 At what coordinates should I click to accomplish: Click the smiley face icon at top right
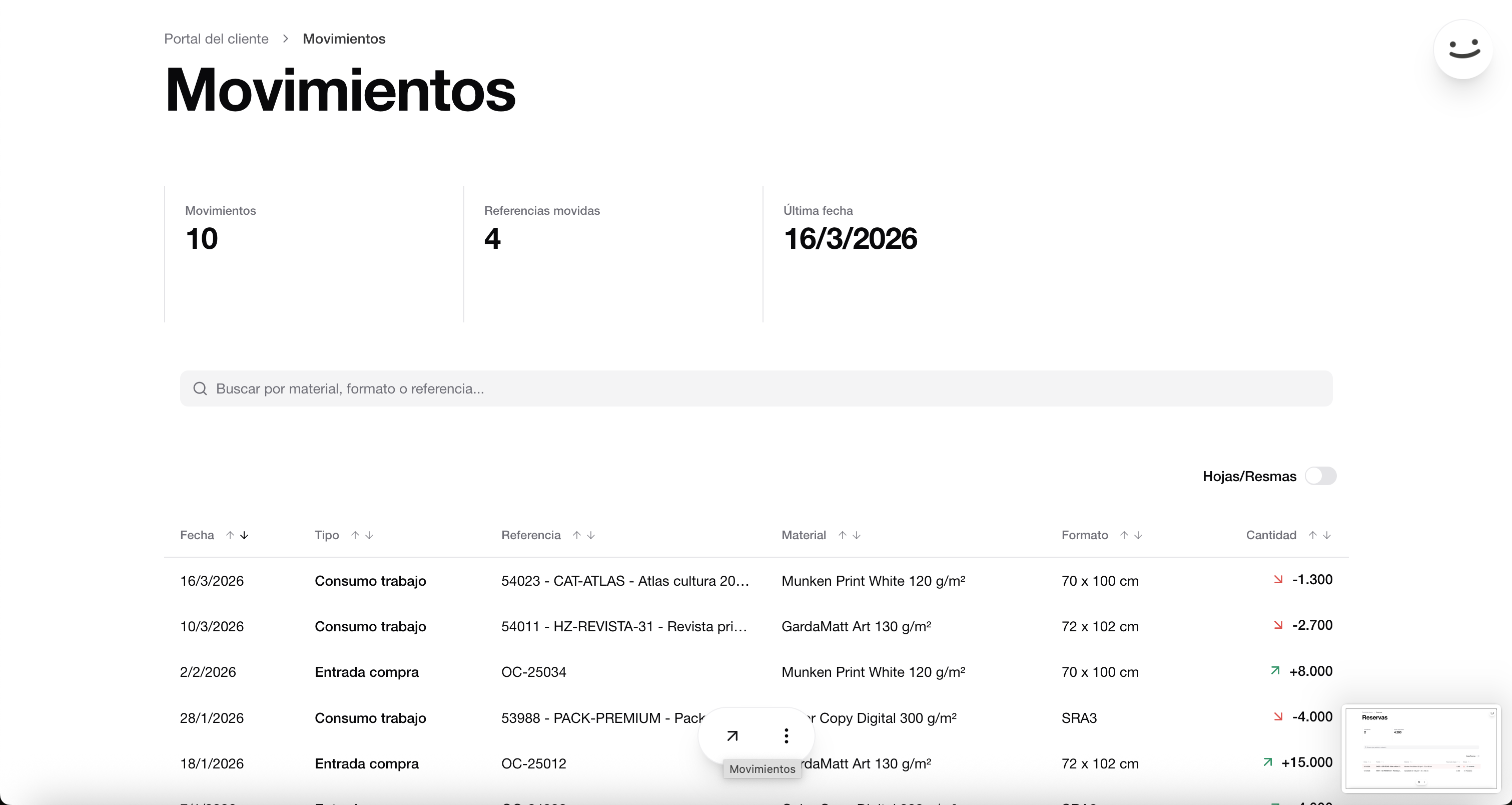point(1462,49)
